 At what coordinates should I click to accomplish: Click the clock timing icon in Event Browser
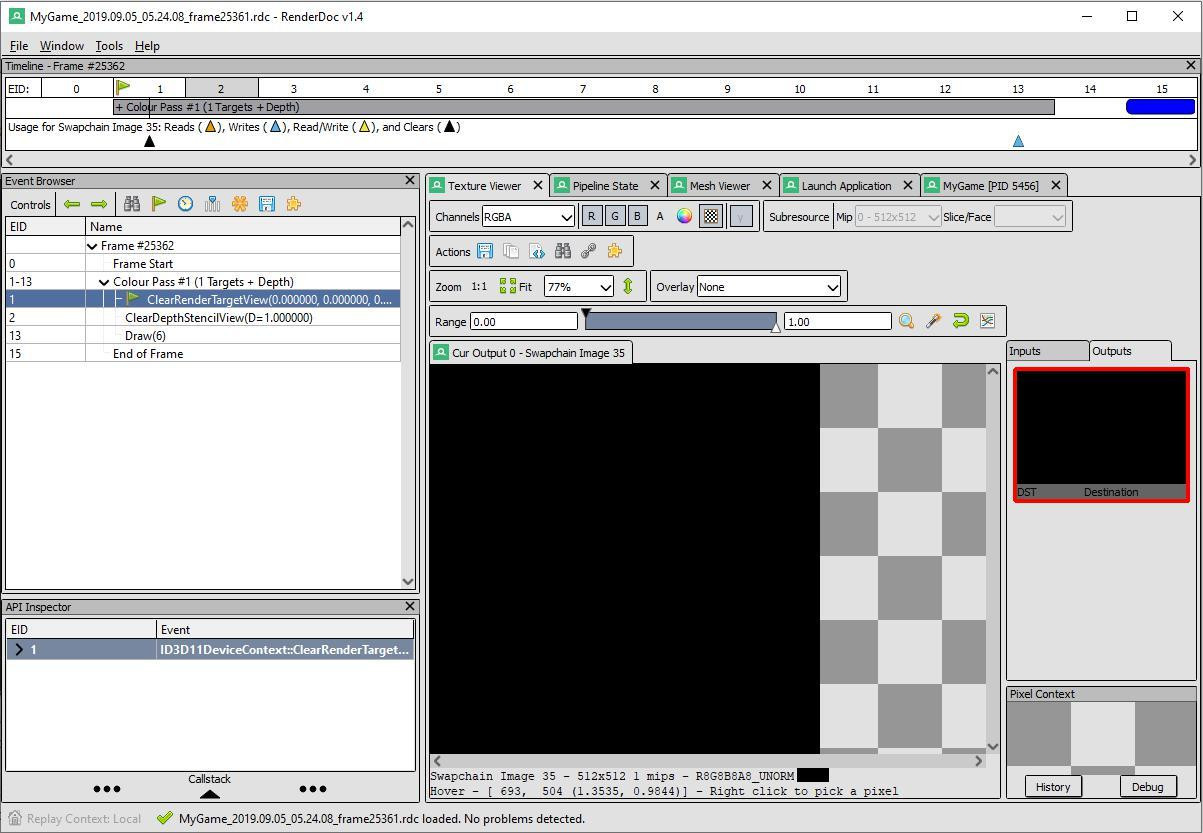pos(186,204)
